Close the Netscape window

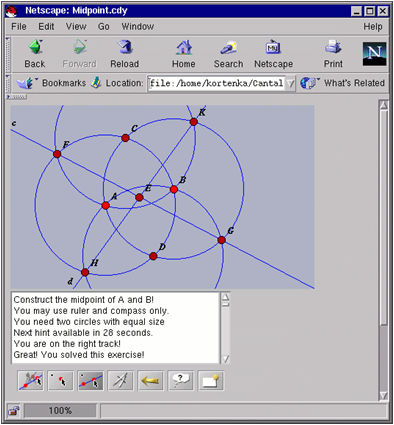(x=383, y=11)
